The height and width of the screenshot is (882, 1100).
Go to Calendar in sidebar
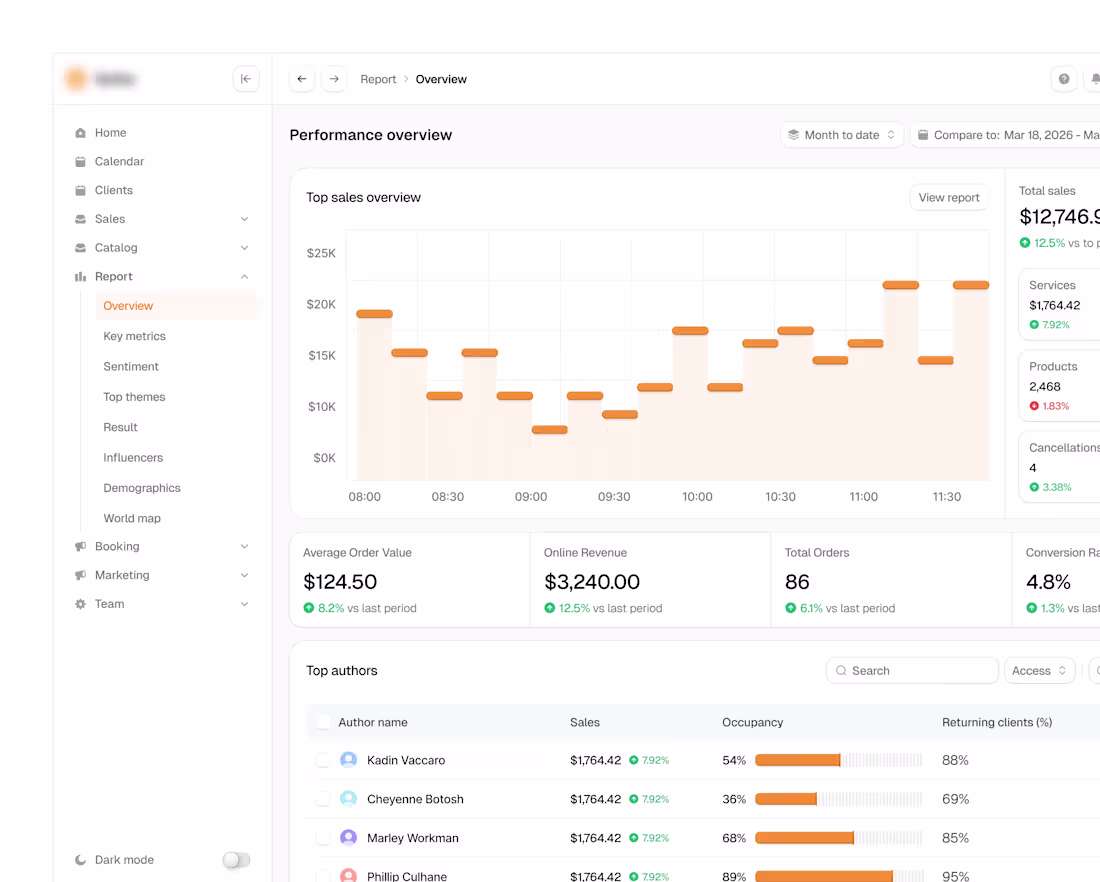[x=119, y=161]
